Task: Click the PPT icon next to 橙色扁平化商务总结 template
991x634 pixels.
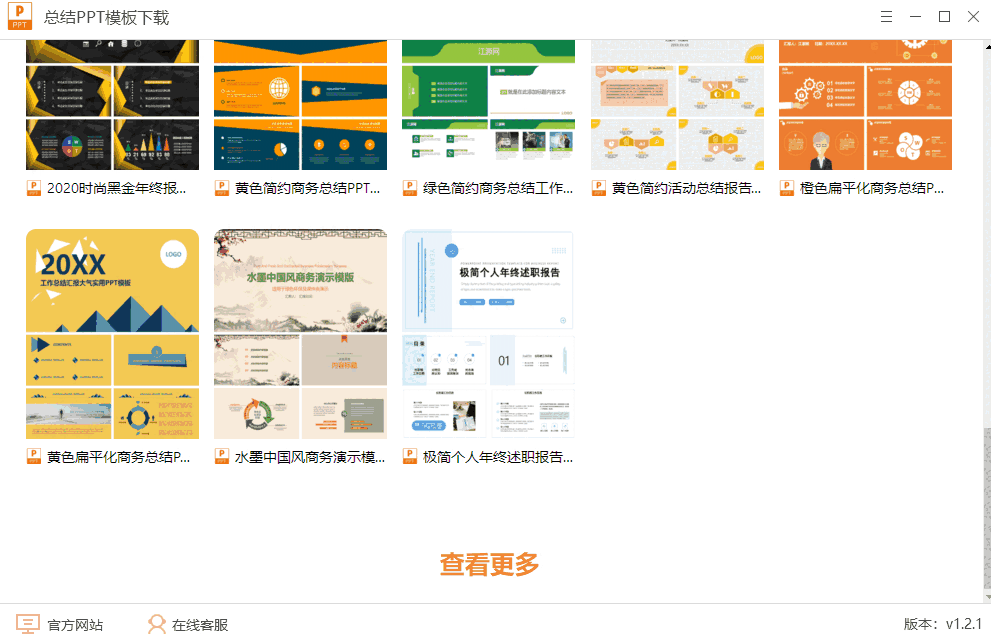Action: coord(787,186)
